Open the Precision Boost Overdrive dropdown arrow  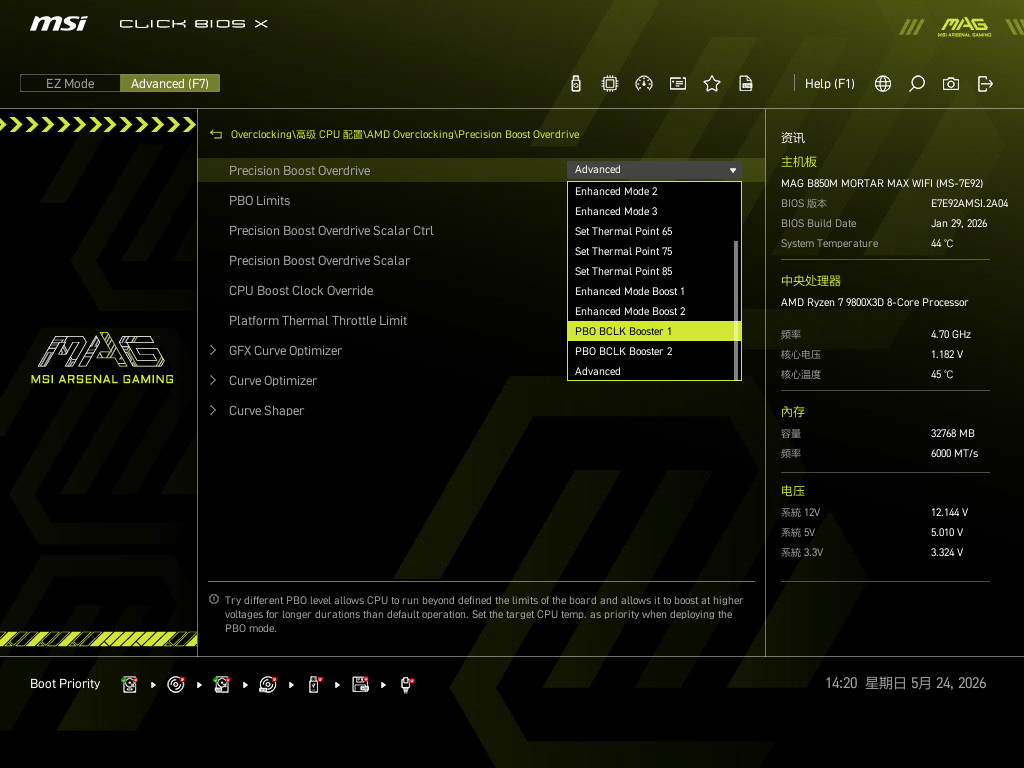(733, 170)
